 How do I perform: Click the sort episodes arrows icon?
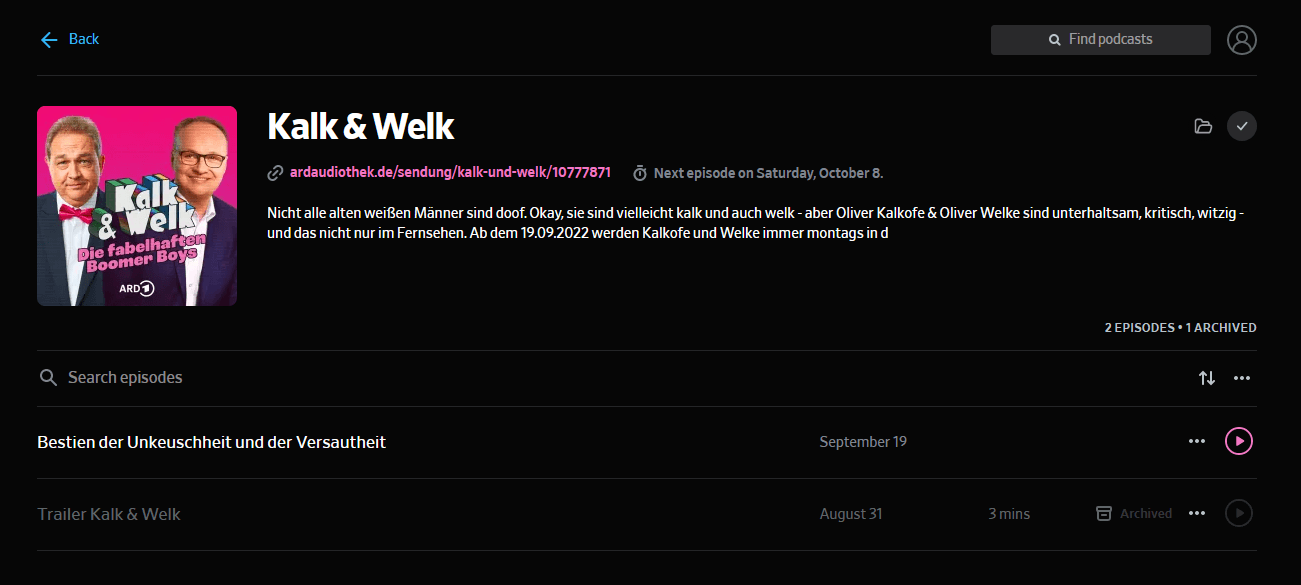coord(1207,378)
